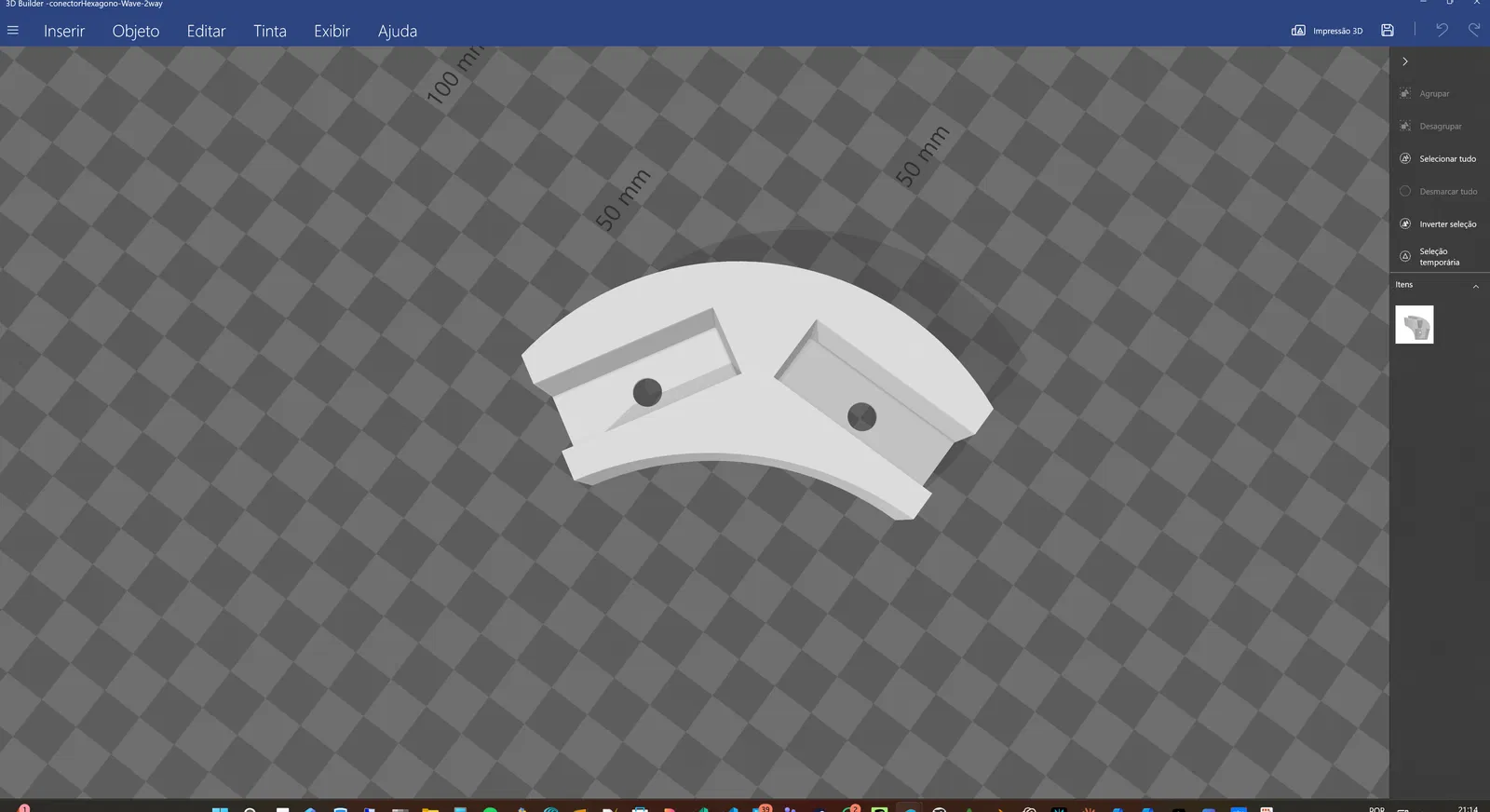The width and height of the screenshot is (1490, 812).
Task: Collapse the right side selection panel
Action: pos(1405,61)
